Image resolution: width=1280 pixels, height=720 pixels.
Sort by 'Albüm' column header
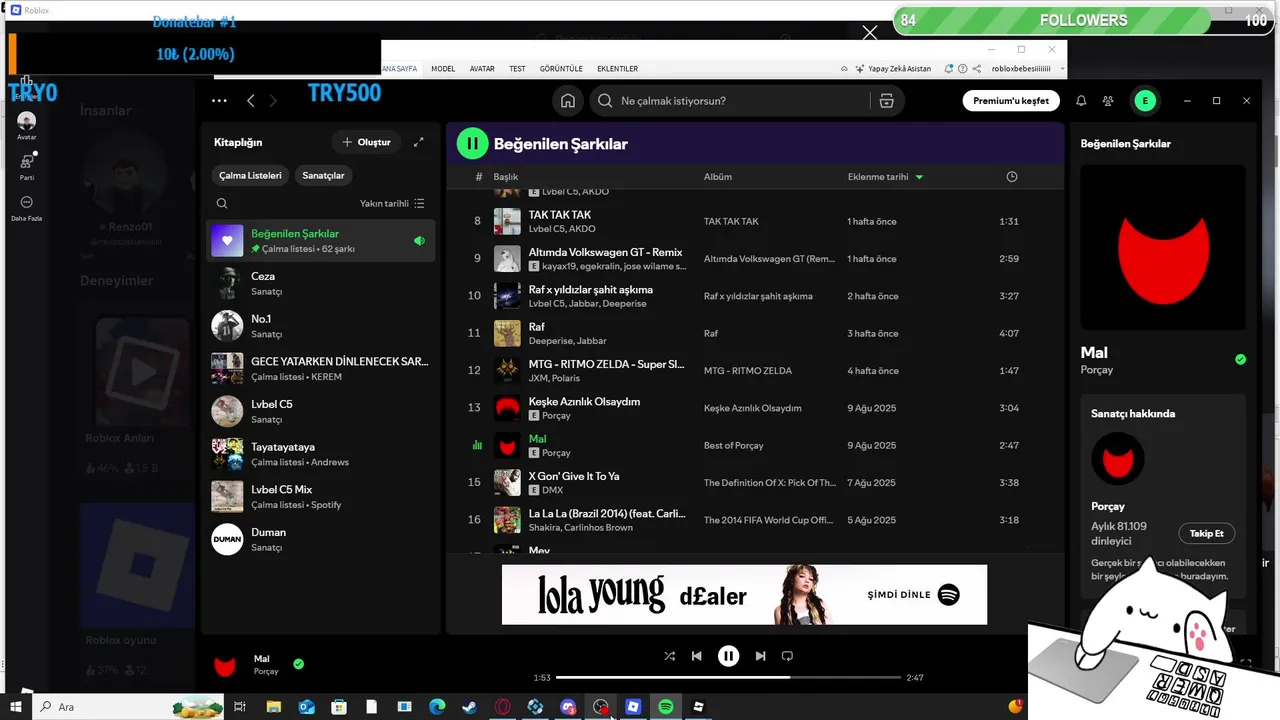point(718,177)
